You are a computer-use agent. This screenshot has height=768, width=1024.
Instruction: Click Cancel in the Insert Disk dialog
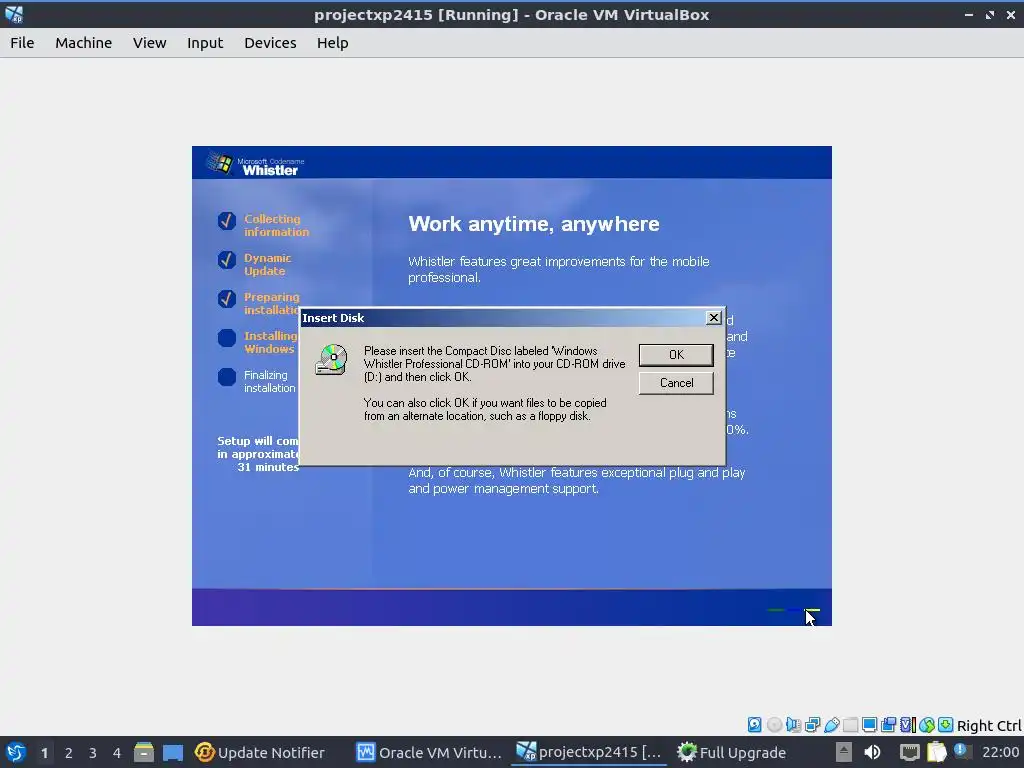coord(676,383)
